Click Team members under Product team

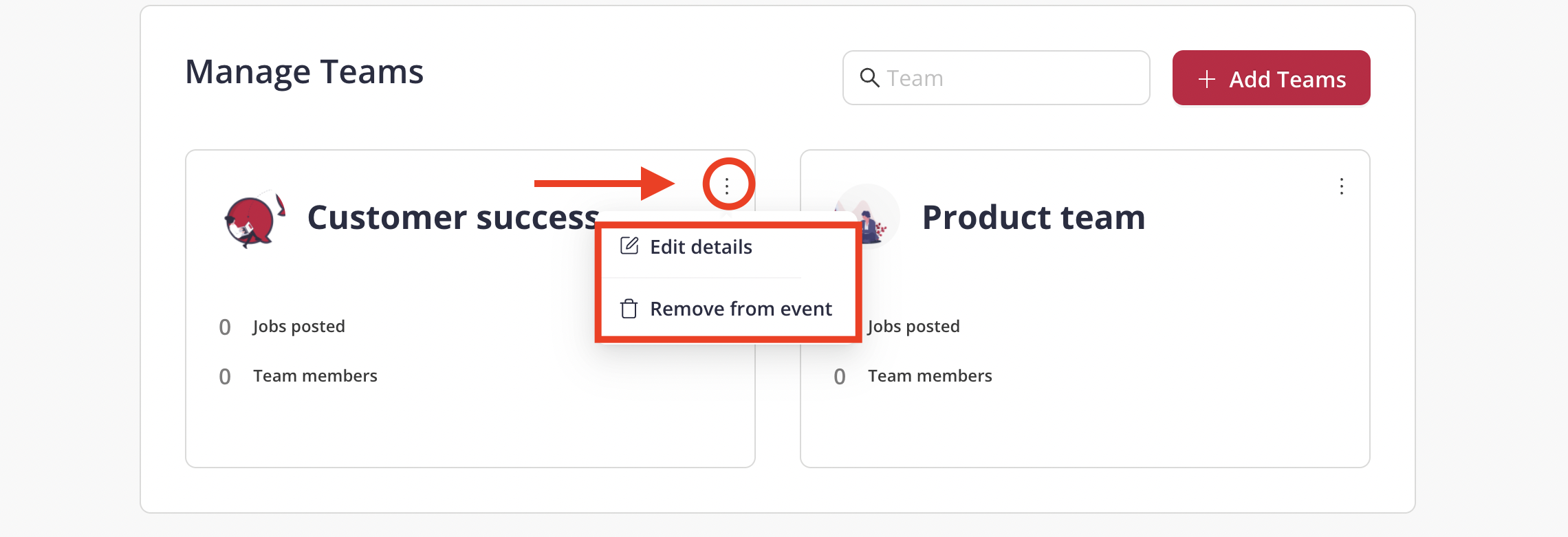tap(930, 376)
